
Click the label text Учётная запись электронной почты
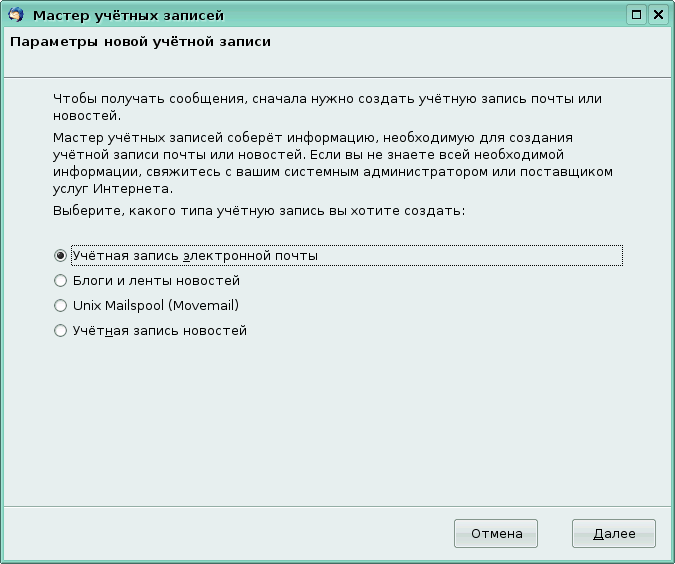[195, 256]
